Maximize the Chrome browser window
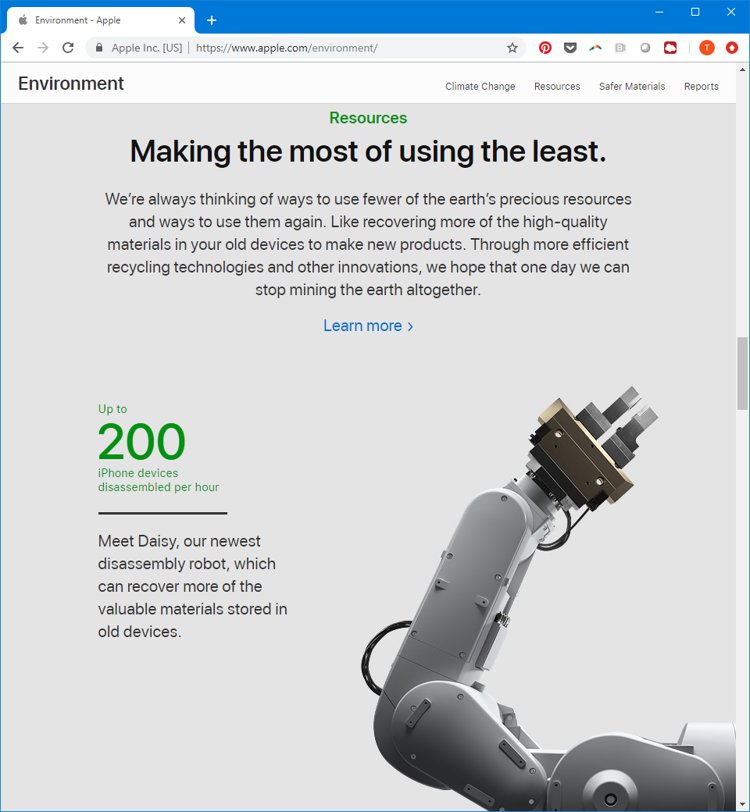Screen dimensions: 750x812 tap(695, 12)
